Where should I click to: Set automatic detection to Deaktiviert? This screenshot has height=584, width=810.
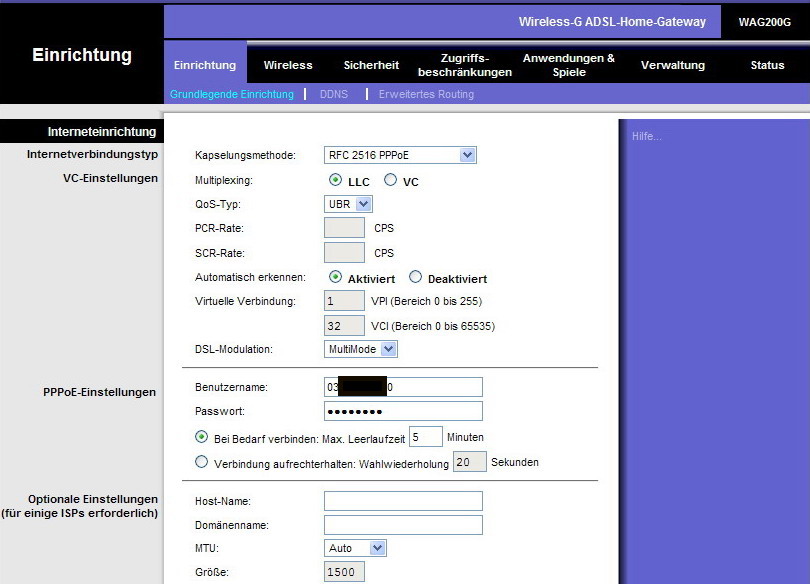coord(416,278)
